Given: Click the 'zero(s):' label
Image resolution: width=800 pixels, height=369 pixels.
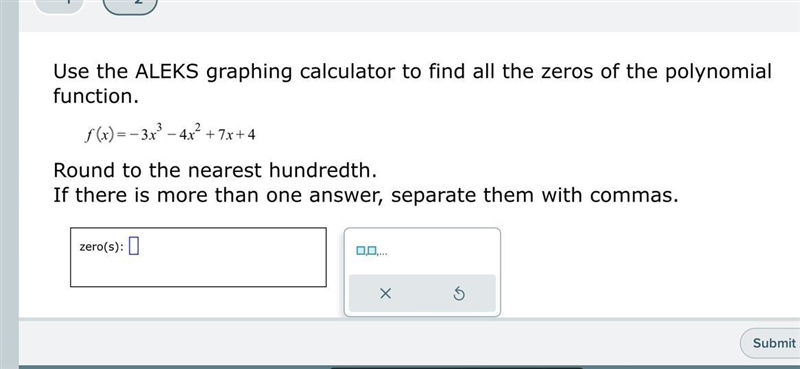Looking at the screenshot, I should 101,247.
